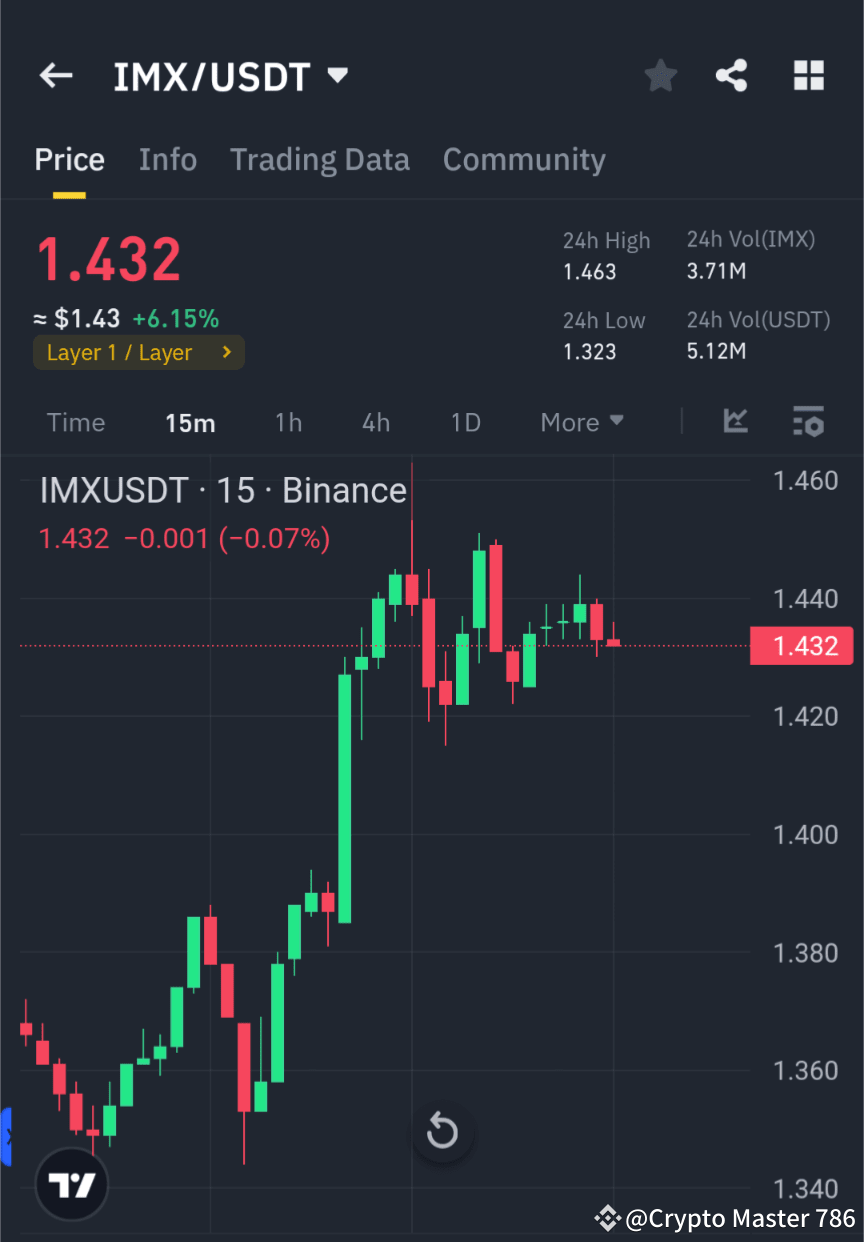The width and height of the screenshot is (864, 1242).
Task: Select the line chart style icon
Action: pos(736,421)
